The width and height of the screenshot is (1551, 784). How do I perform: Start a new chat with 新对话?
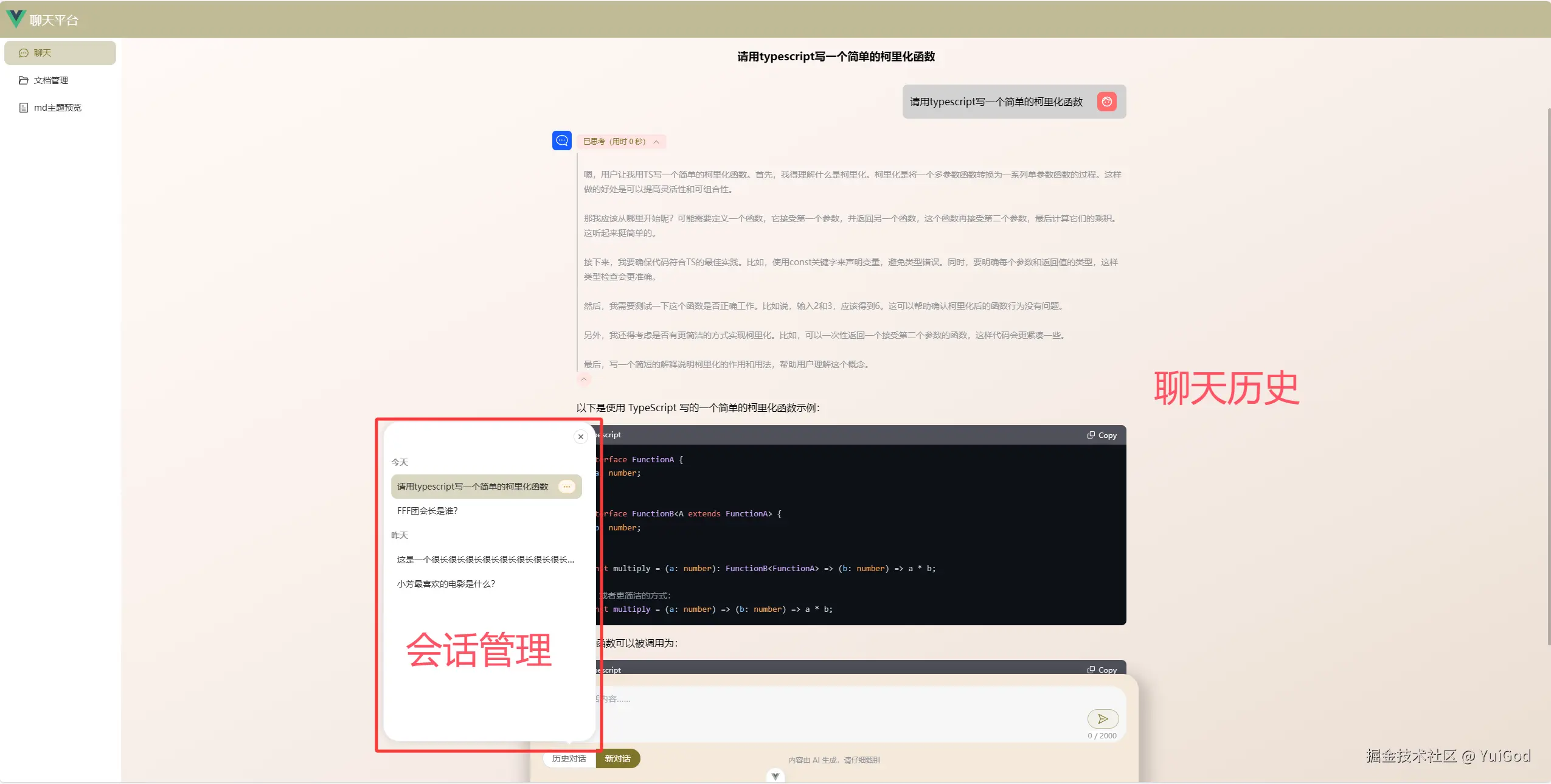tap(617, 758)
